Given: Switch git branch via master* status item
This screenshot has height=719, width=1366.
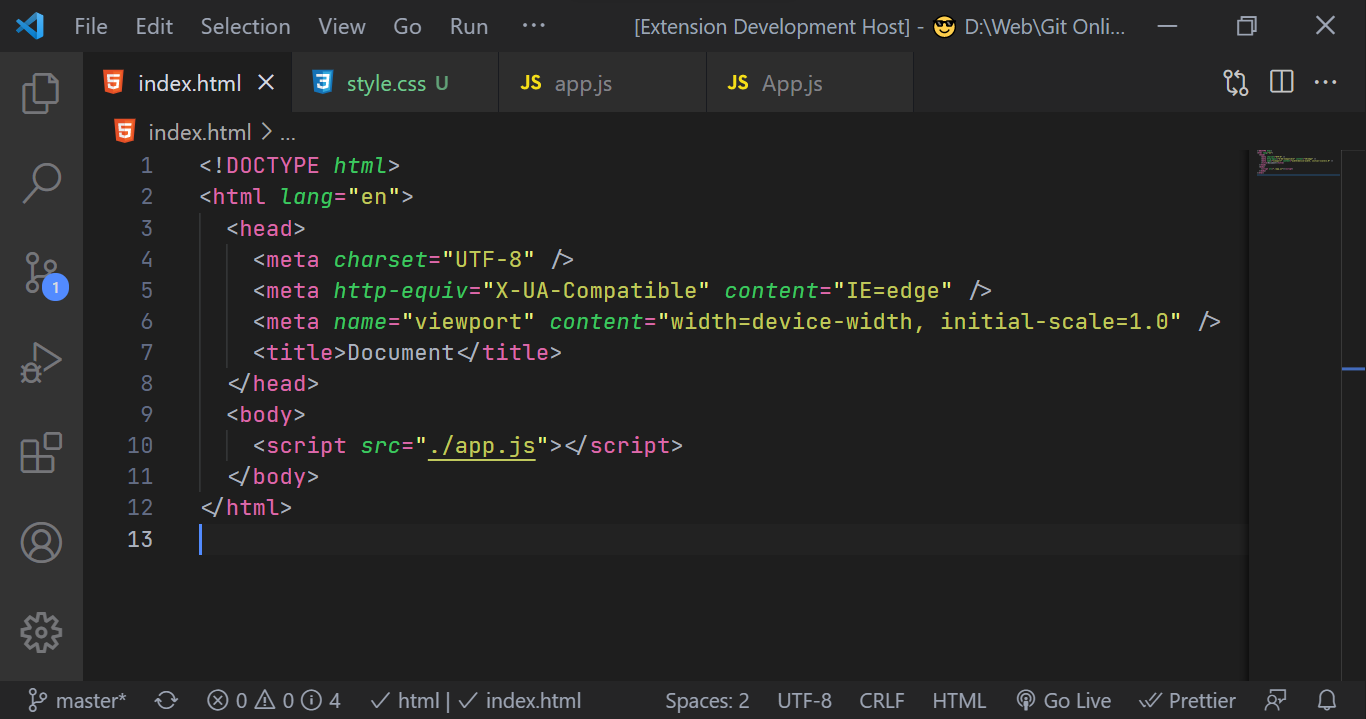Looking at the screenshot, I should (76, 701).
